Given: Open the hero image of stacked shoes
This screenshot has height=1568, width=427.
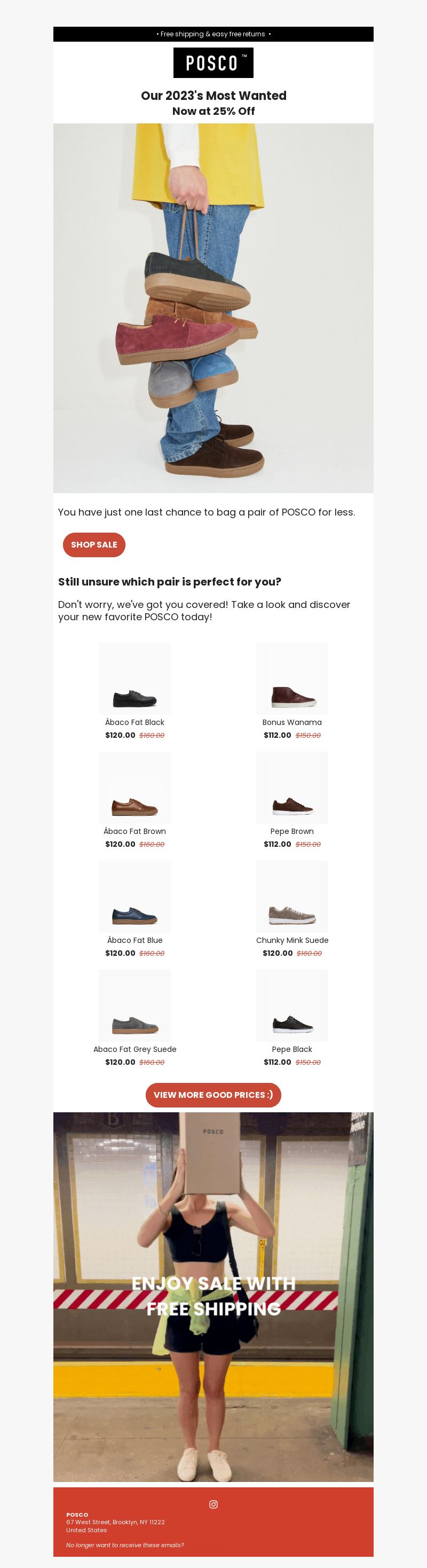Looking at the screenshot, I should click(x=213, y=308).
